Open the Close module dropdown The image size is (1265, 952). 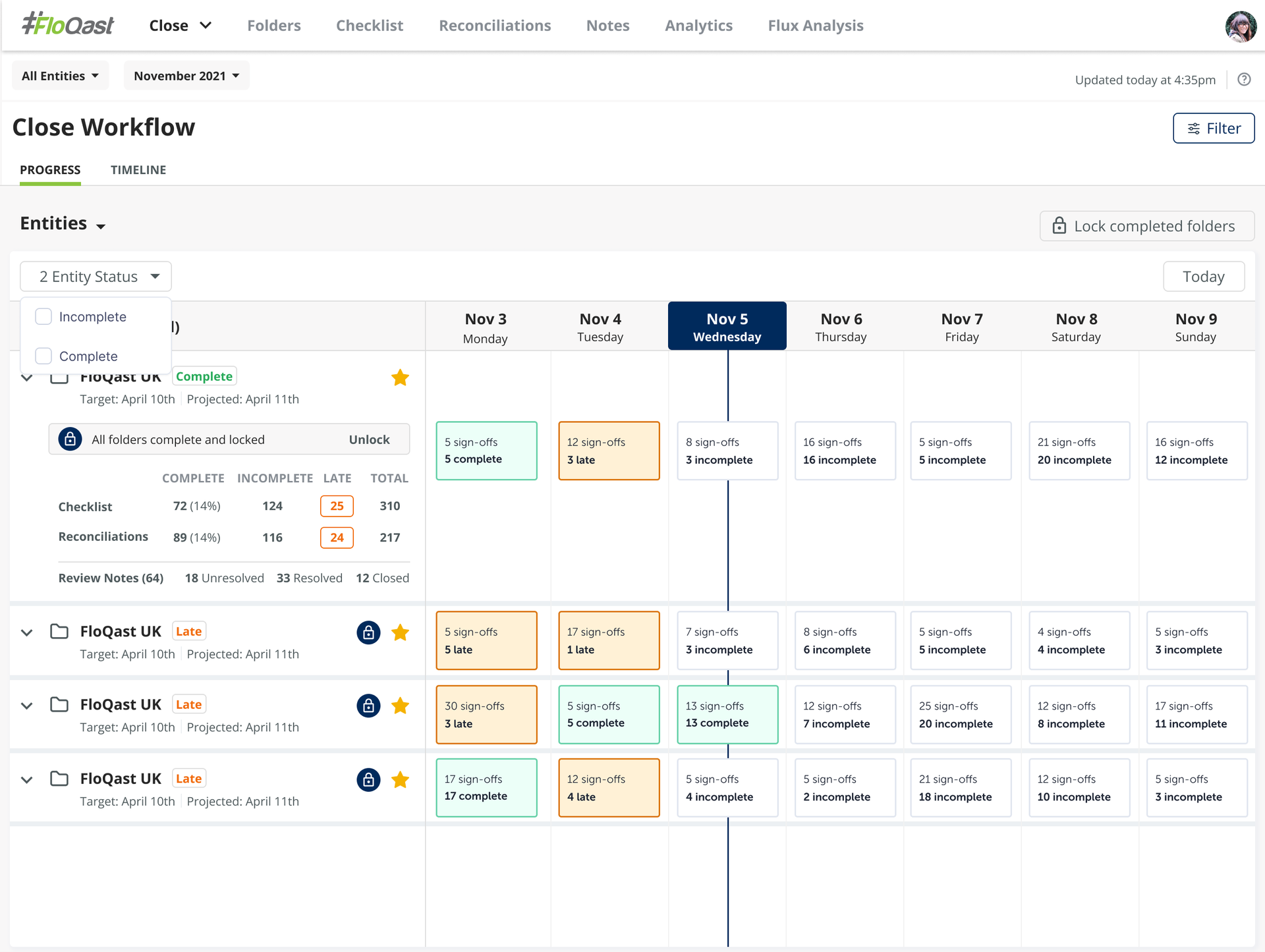(180, 25)
